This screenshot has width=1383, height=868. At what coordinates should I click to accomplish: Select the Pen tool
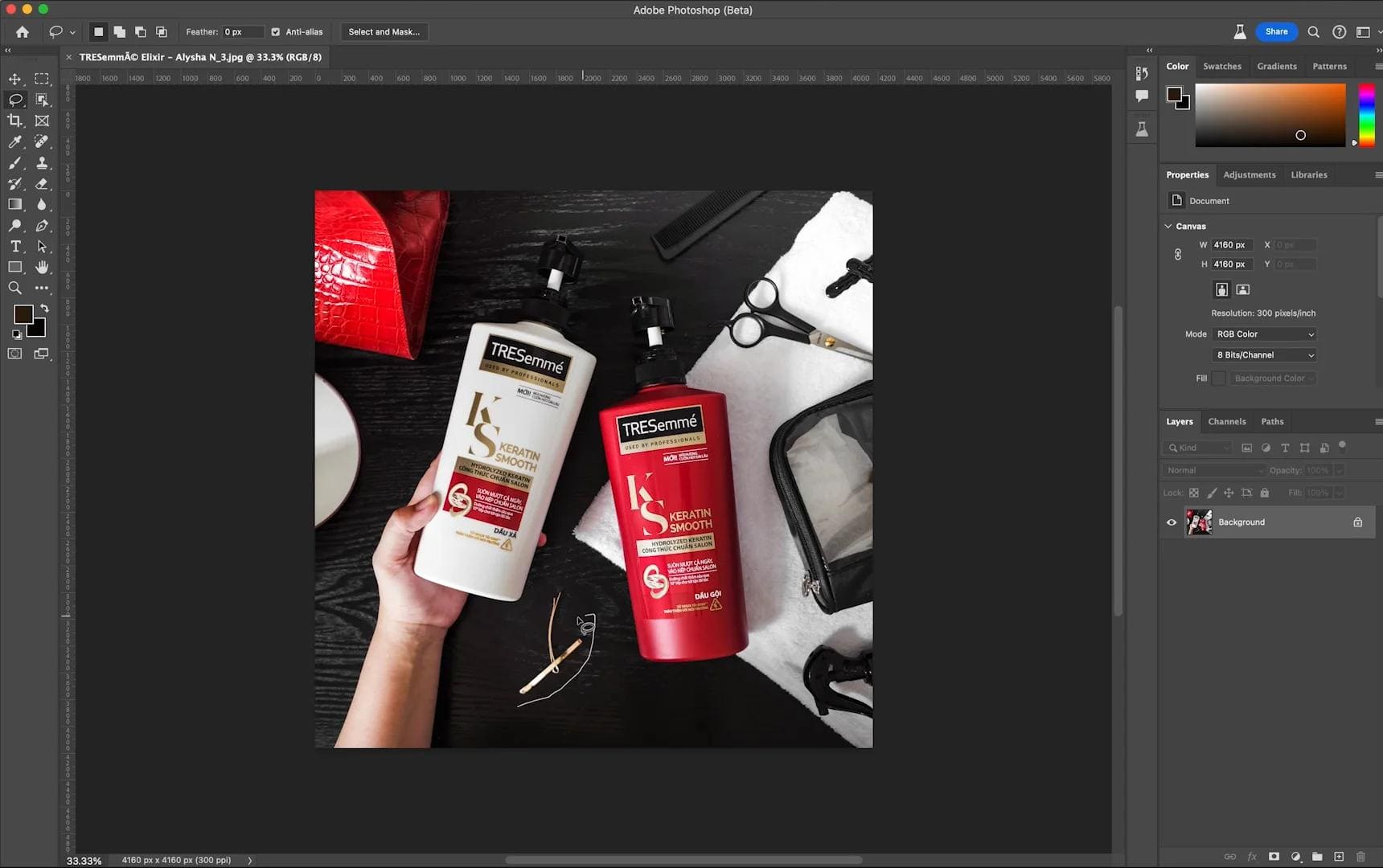click(x=42, y=226)
